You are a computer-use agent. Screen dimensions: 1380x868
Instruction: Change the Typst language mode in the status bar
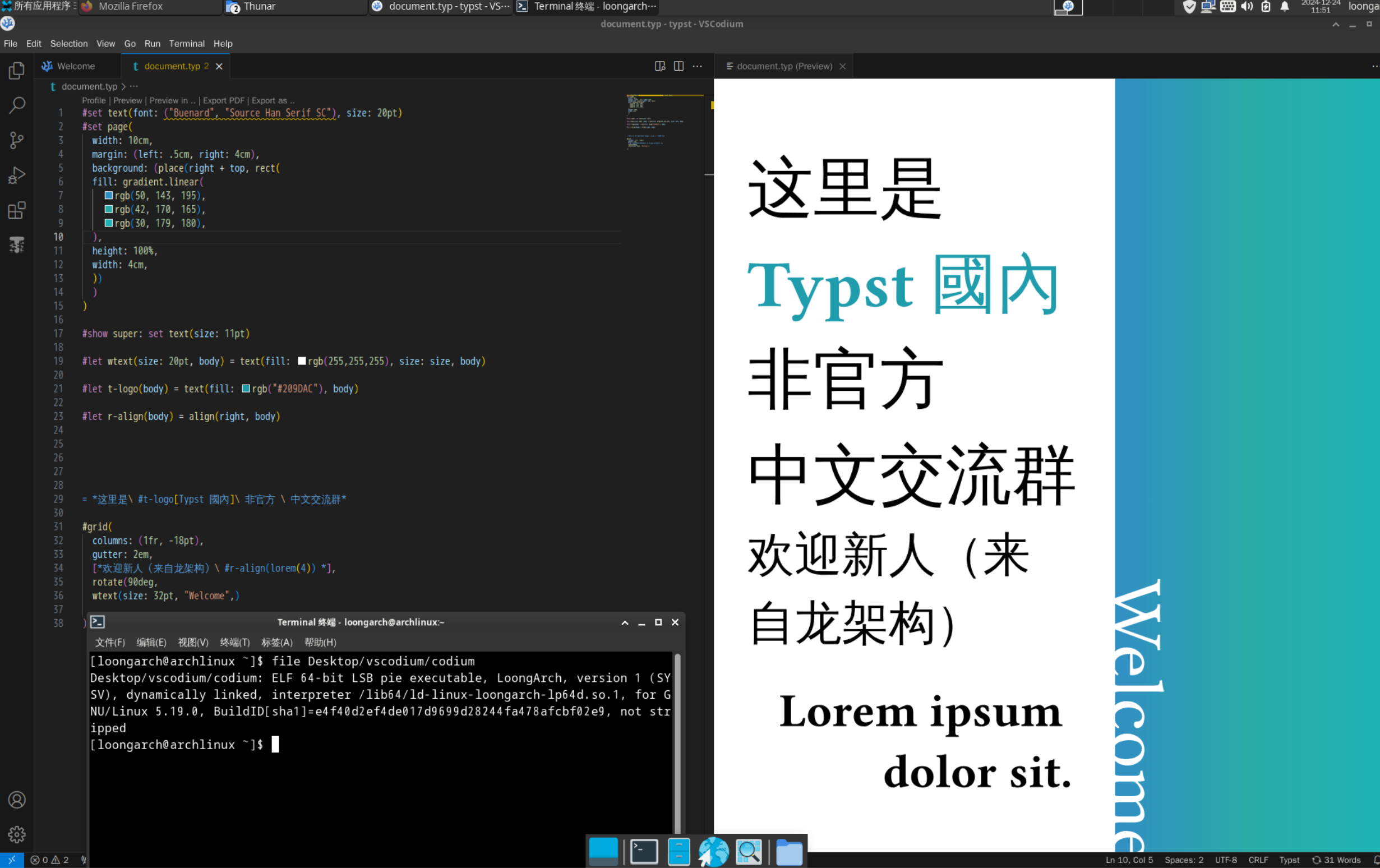1290,860
